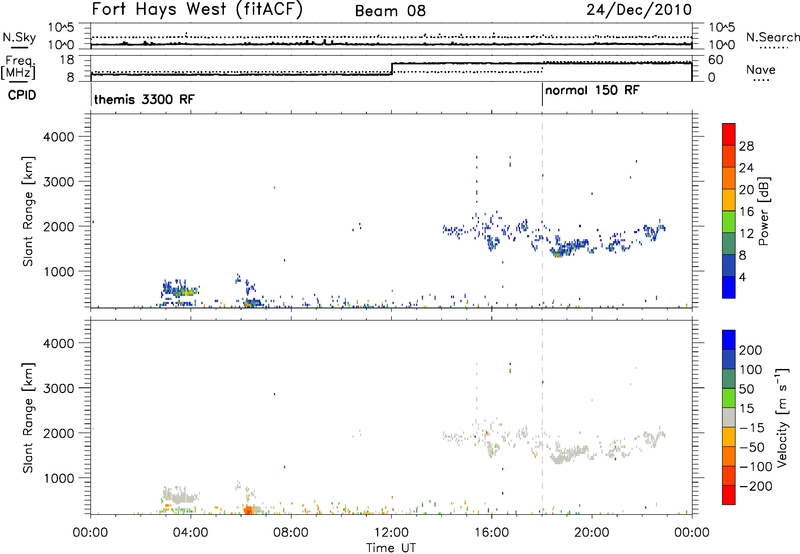The height and width of the screenshot is (554, 800).
Task: Click the gray ±15 Velocity colorbar segment
Action: pos(729,417)
